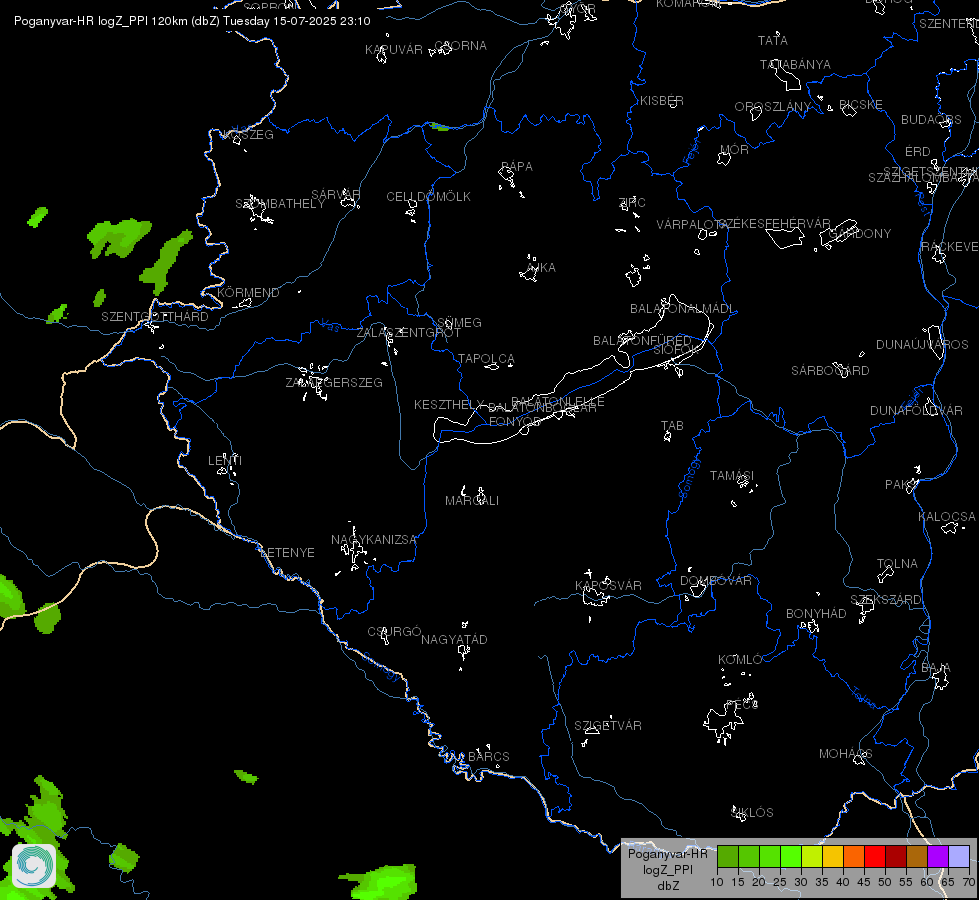This screenshot has height=900, width=979.
Task: Select the 35–40 dBZ yellow legend swatch
Action: 833,856
